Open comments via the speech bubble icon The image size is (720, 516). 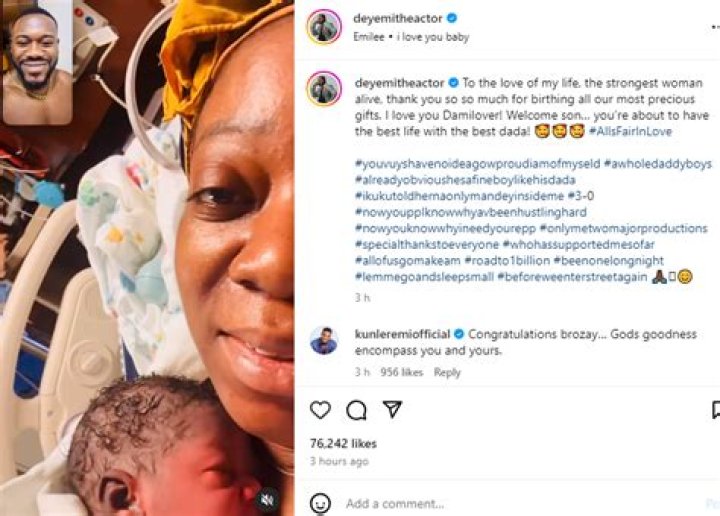[x=356, y=410]
